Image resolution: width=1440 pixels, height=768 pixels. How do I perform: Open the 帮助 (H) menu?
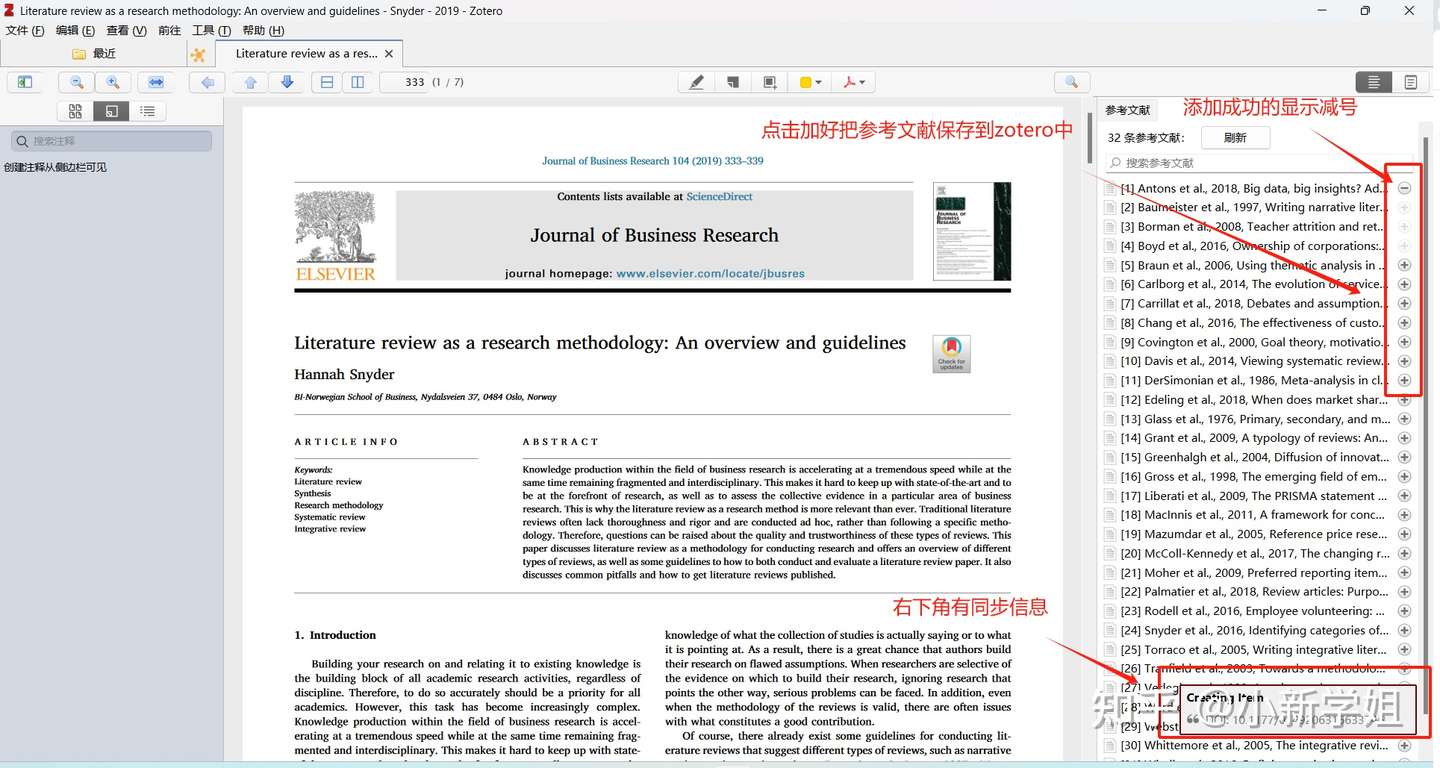click(x=263, y=31)
